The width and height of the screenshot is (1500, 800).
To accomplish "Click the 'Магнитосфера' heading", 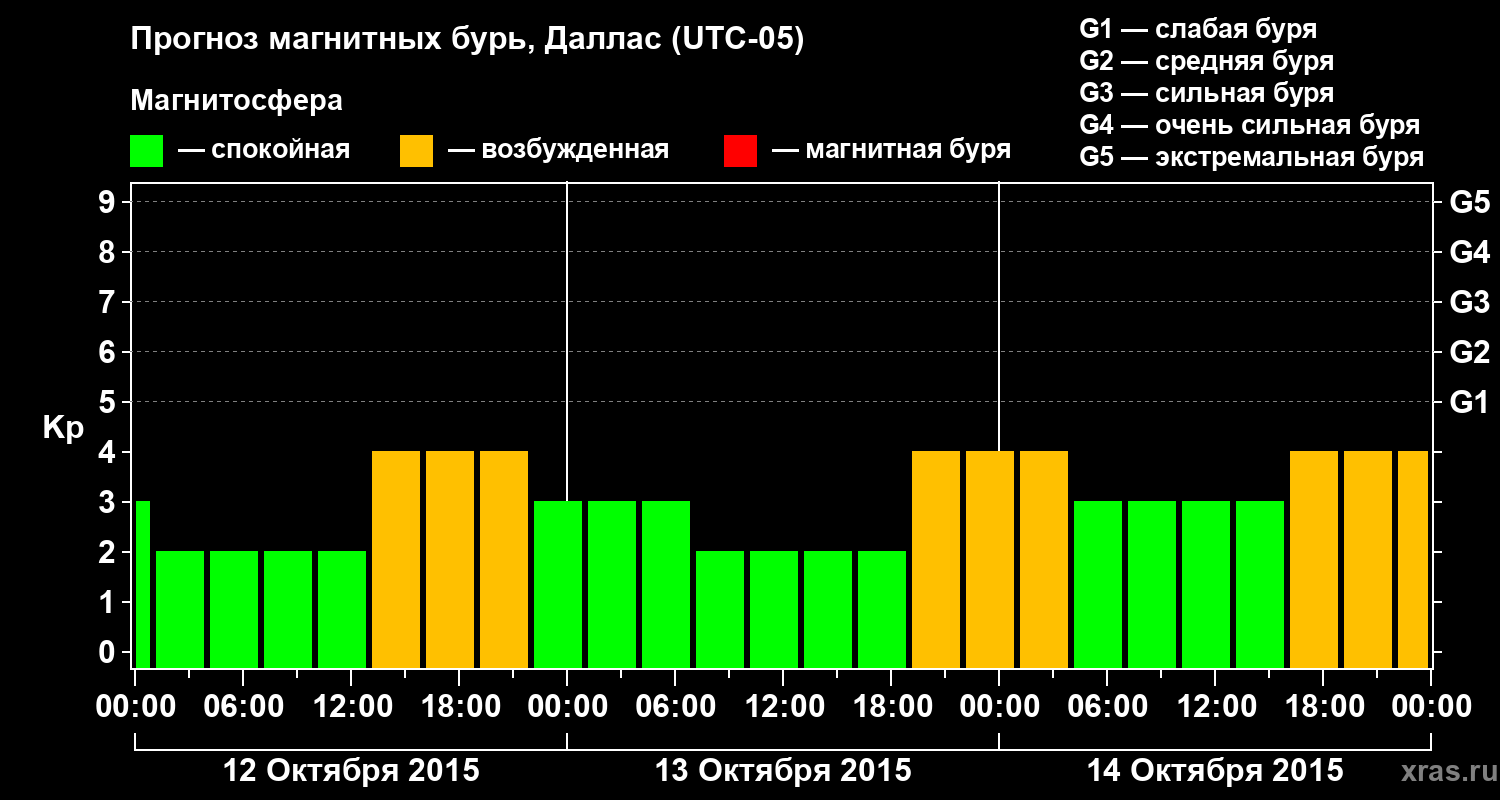I will tap(237, 101).
